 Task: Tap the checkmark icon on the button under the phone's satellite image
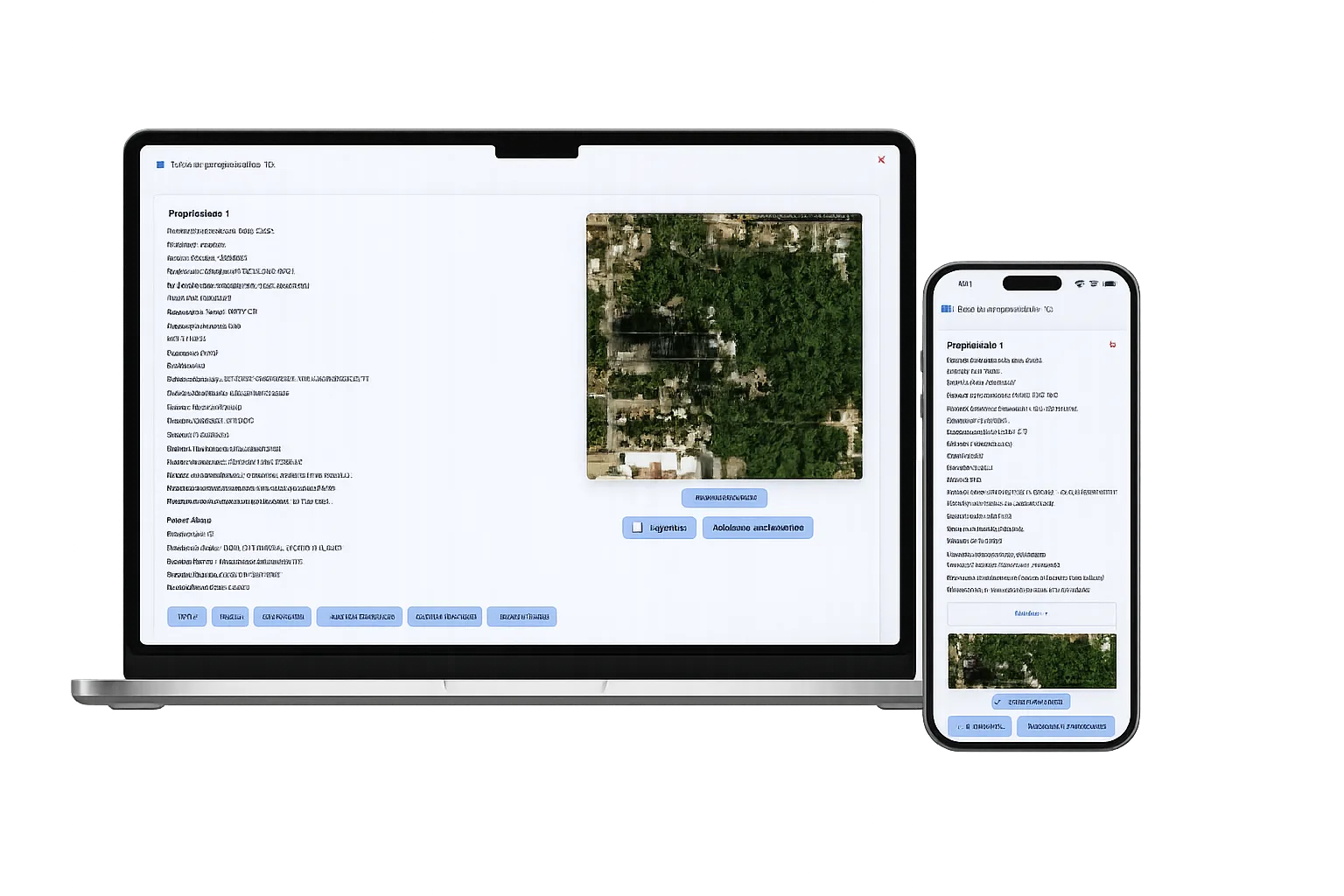coord(997,702)
